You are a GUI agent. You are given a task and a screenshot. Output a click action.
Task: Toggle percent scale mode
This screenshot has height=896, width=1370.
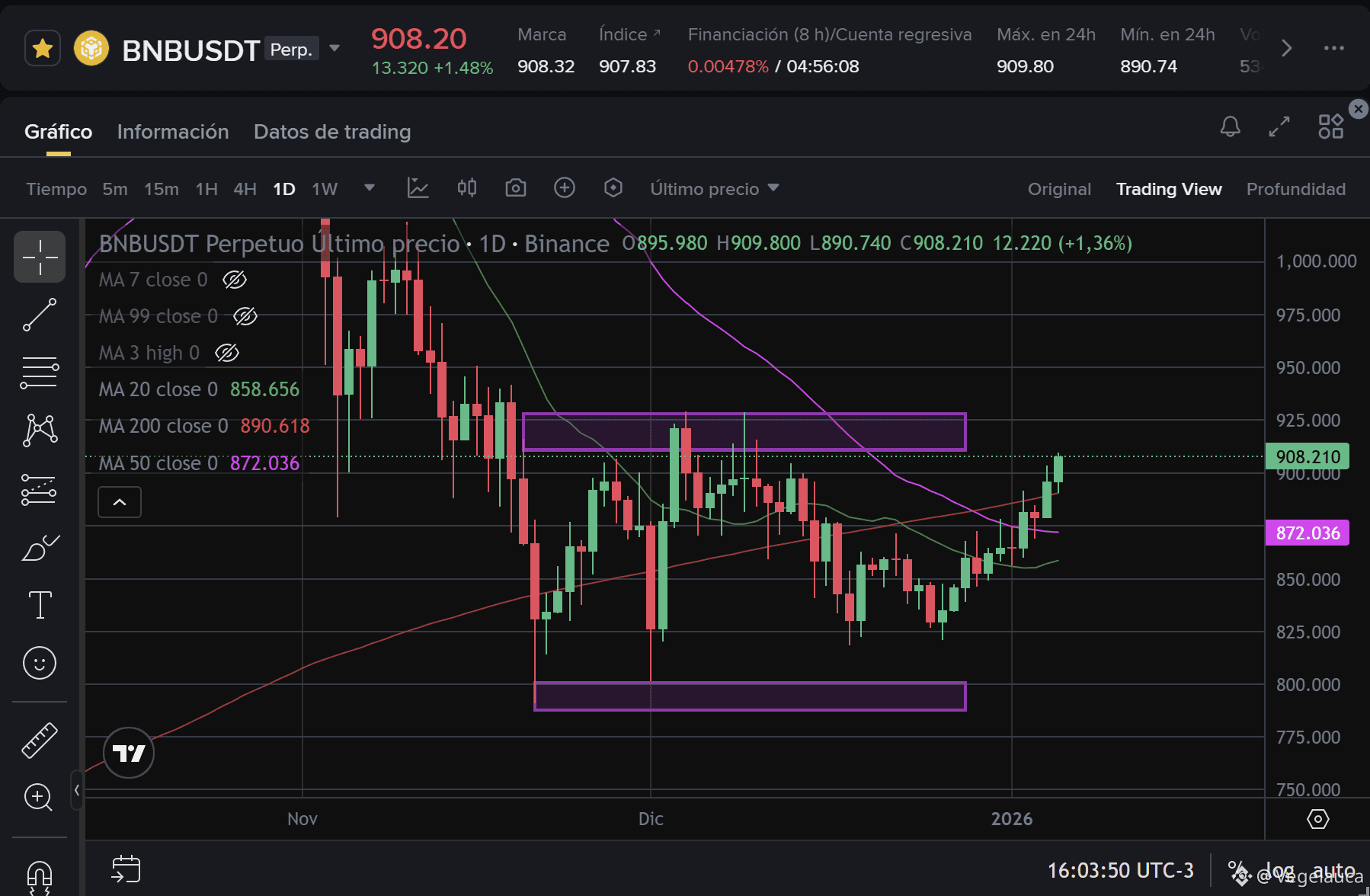1238,871
